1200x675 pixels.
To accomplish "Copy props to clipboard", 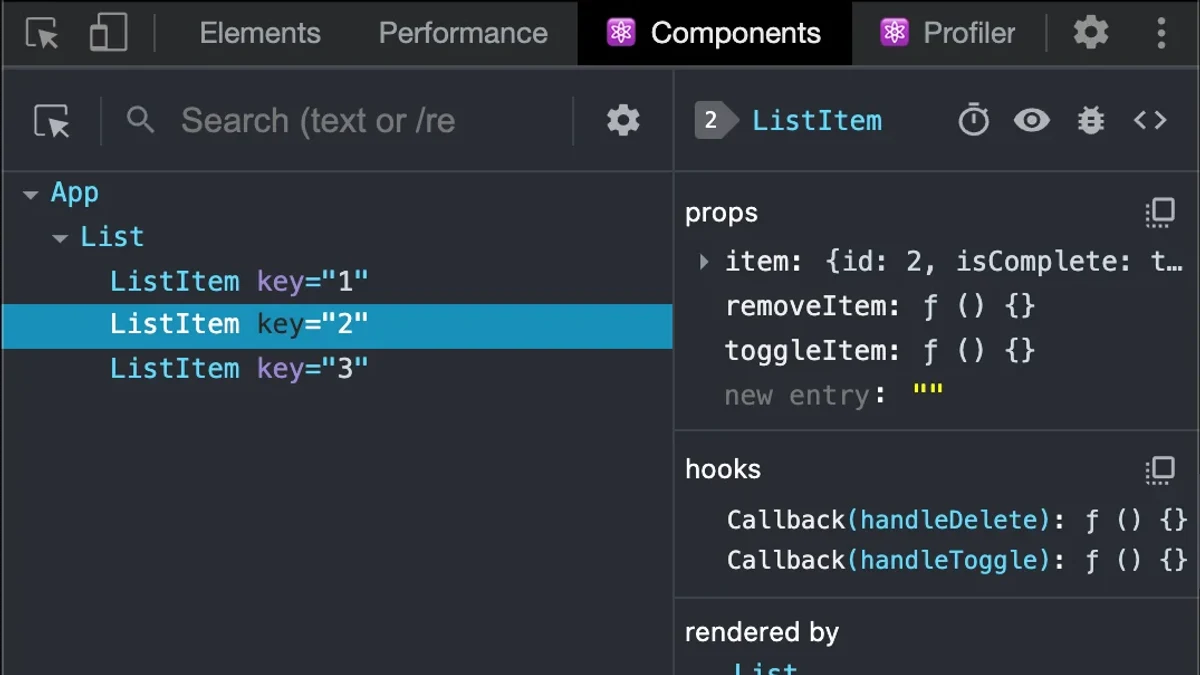I will 1160,212.
